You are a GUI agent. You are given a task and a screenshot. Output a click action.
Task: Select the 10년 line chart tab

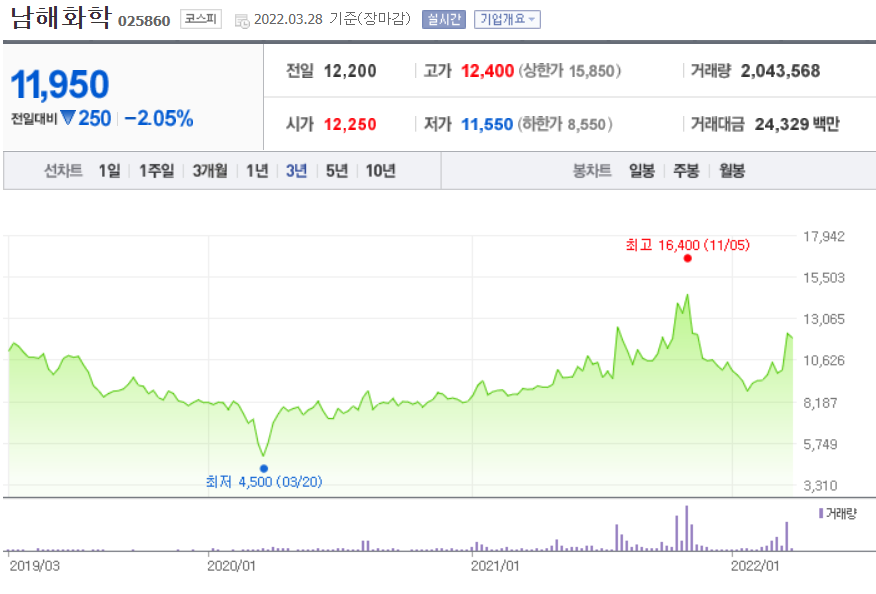click(380, 170)
